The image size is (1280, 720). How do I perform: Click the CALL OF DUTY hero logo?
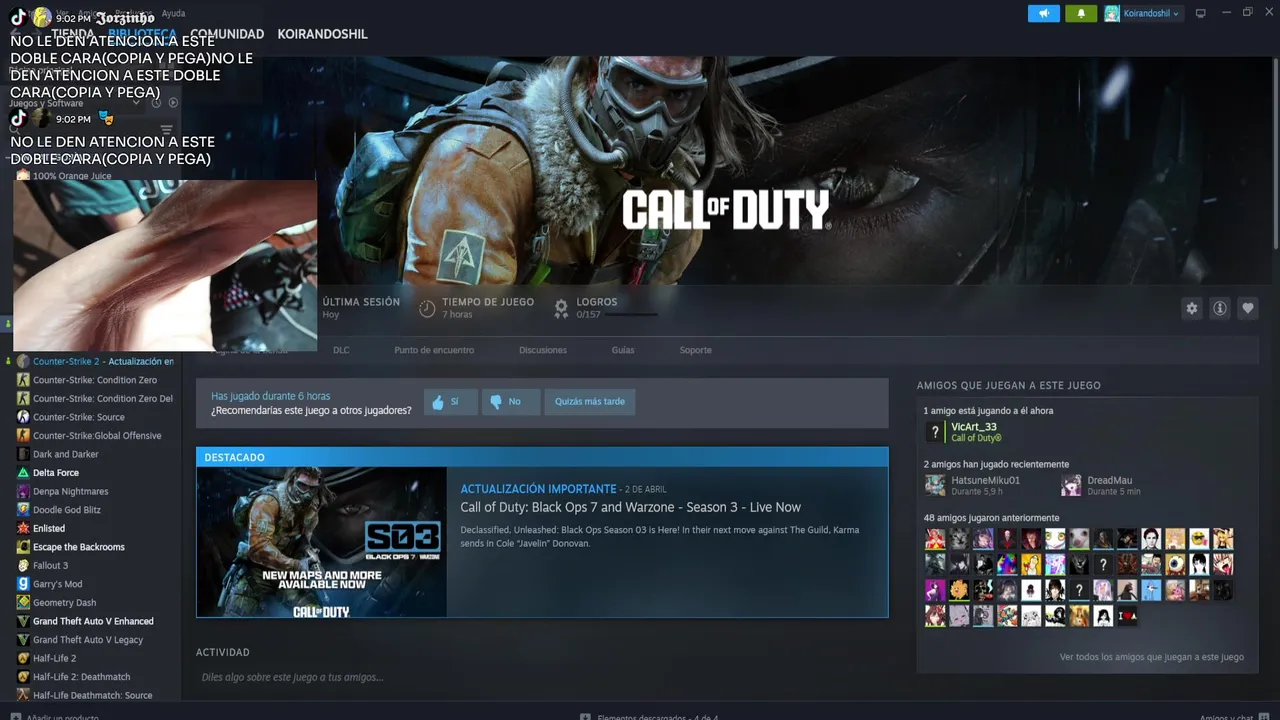(726, 210)
